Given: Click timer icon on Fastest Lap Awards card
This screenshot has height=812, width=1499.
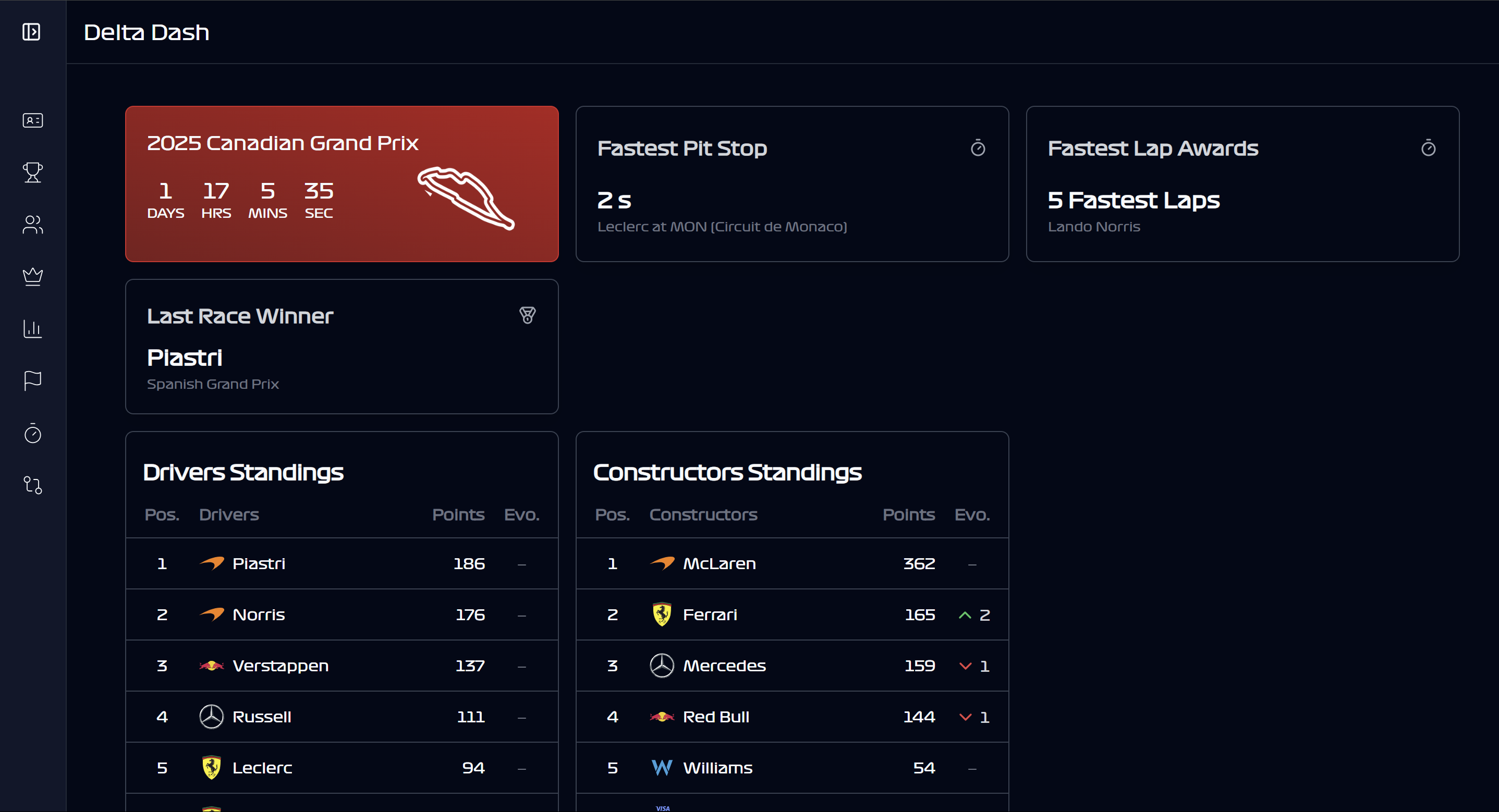Looking at the screenshot, I should click(1428, 147).
